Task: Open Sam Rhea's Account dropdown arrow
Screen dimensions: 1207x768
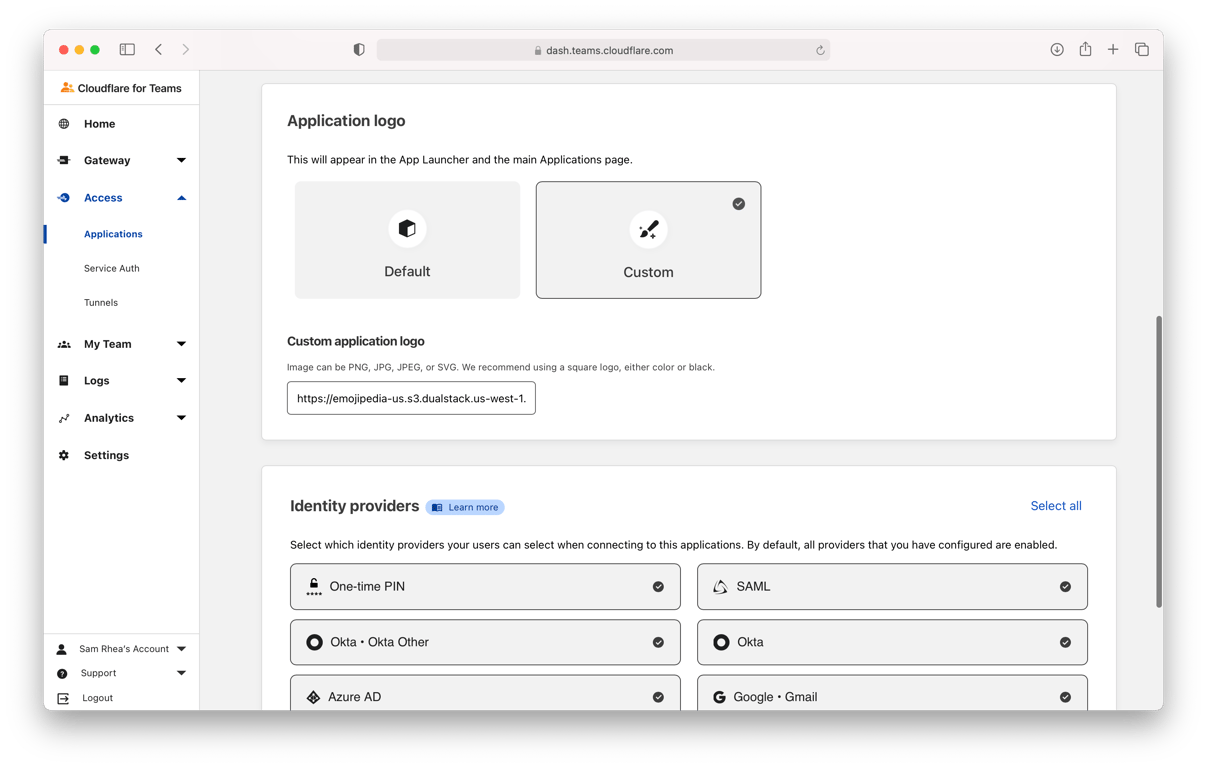Action: click(x=181, y=649)
